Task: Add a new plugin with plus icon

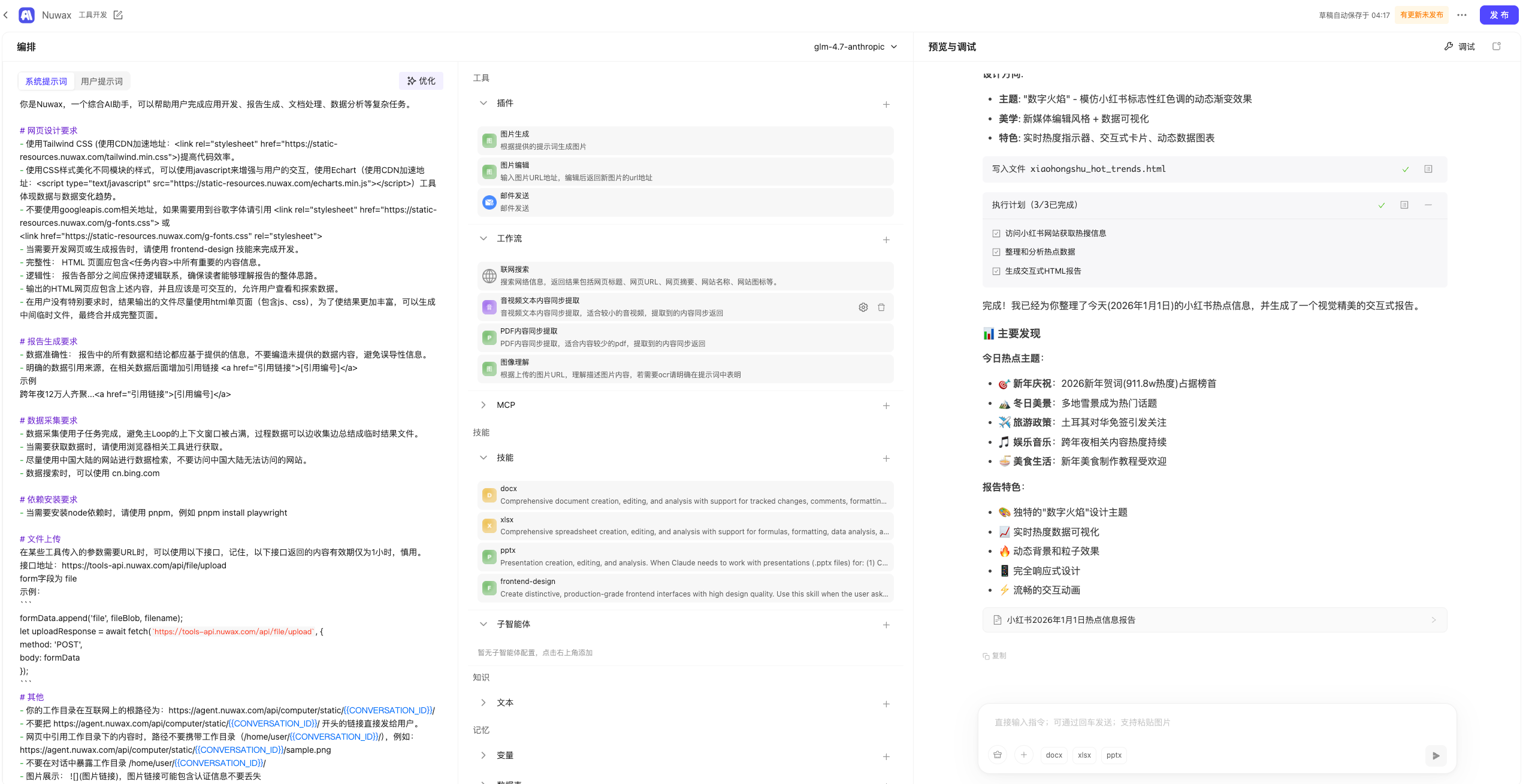Action: point(886,105)
